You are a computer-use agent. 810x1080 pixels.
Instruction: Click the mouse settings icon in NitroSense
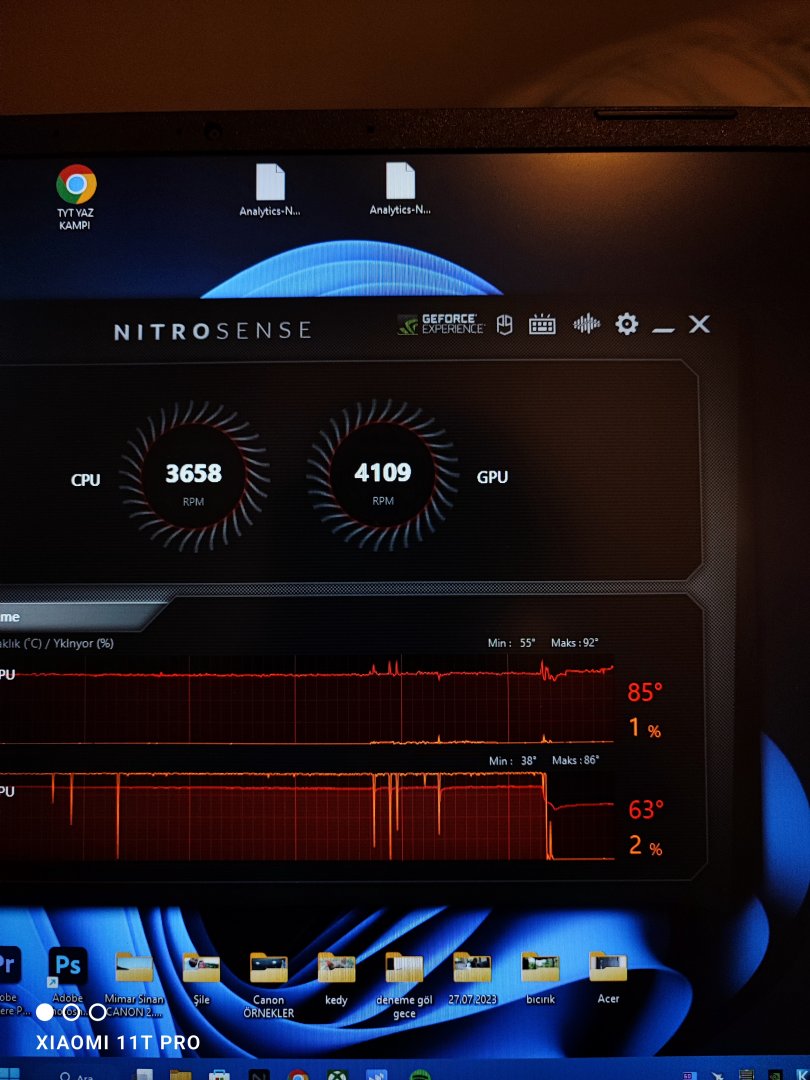[x=505, y=324]
